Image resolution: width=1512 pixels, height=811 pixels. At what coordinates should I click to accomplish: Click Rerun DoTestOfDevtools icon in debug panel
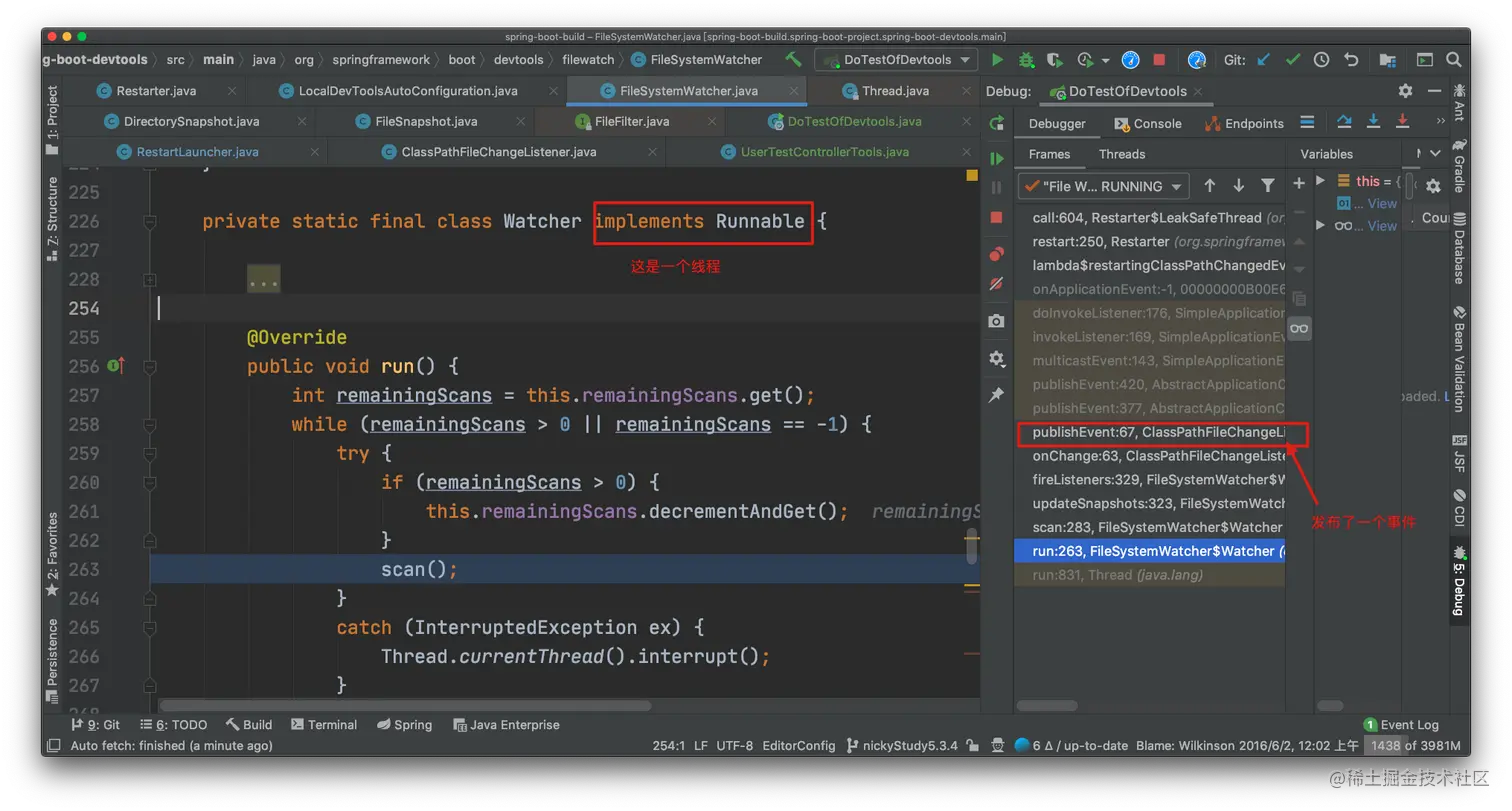[996, 124]
